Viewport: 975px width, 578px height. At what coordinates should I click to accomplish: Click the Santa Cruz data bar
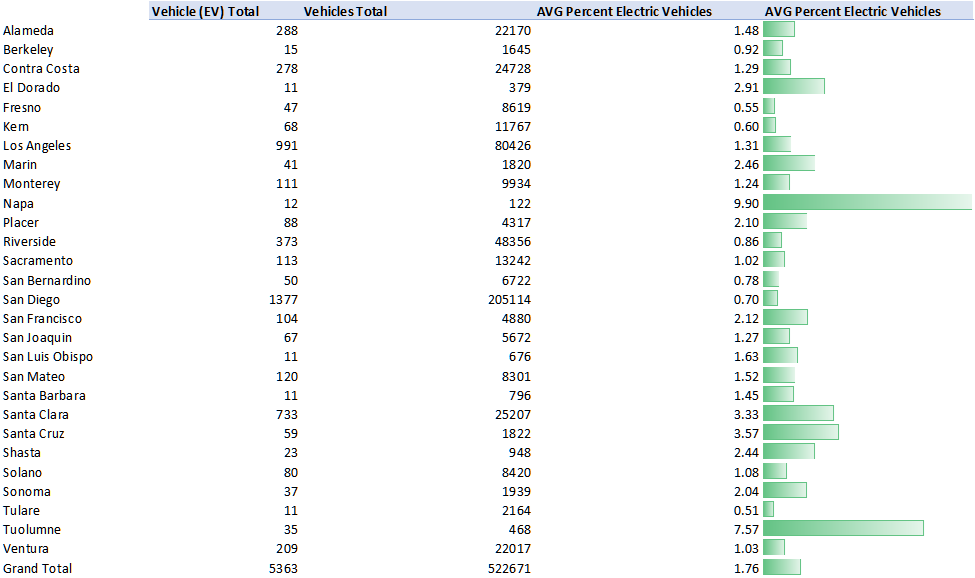[800, 433]
